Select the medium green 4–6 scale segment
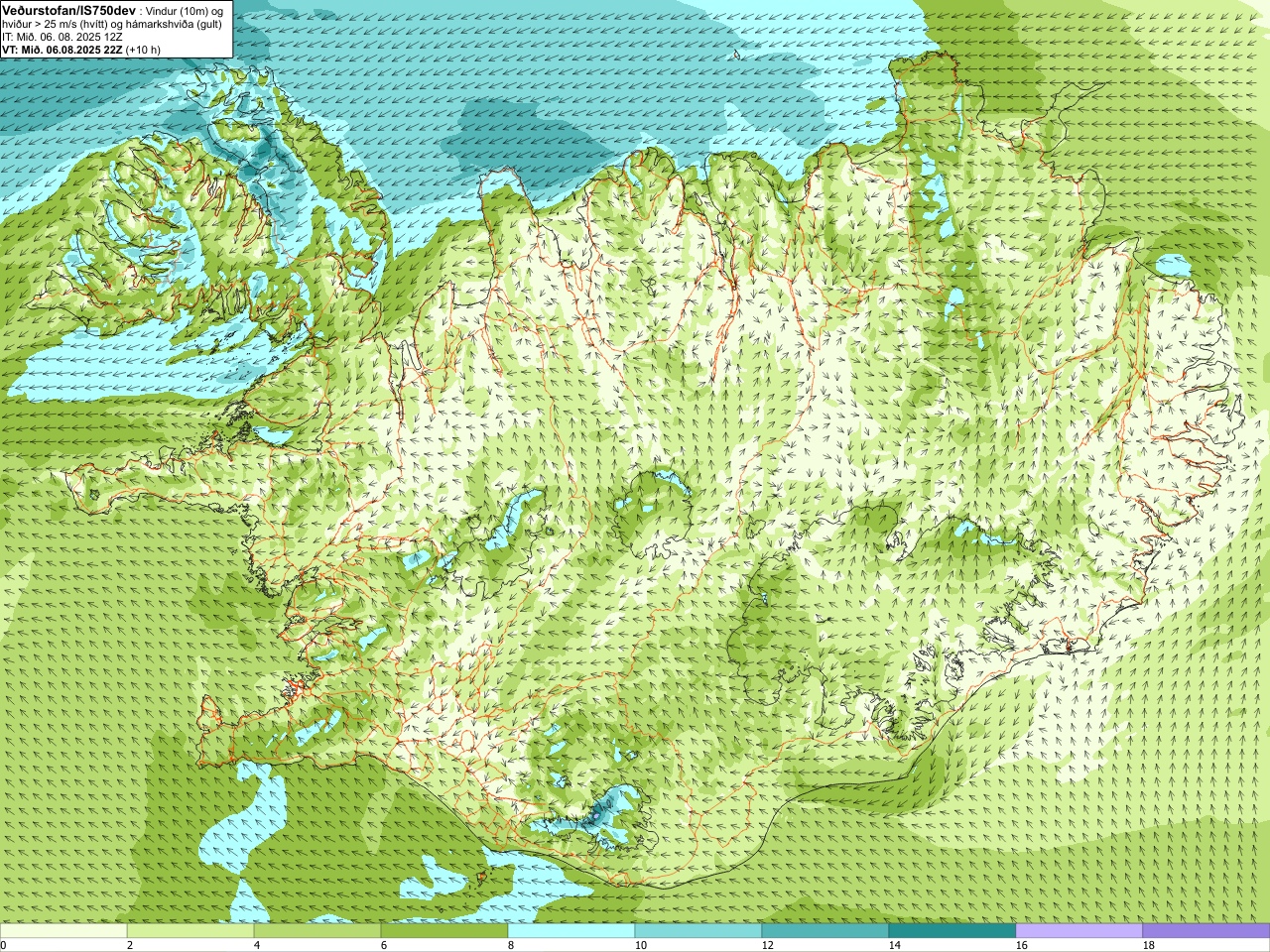Viewport: 1270px width, 952px height. tap(317, 931)
